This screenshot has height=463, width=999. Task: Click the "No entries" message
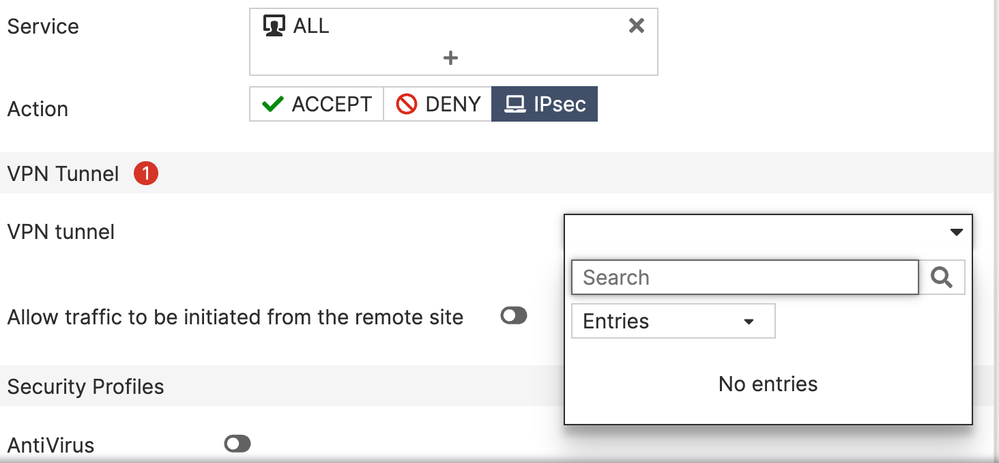click(768, 383)
